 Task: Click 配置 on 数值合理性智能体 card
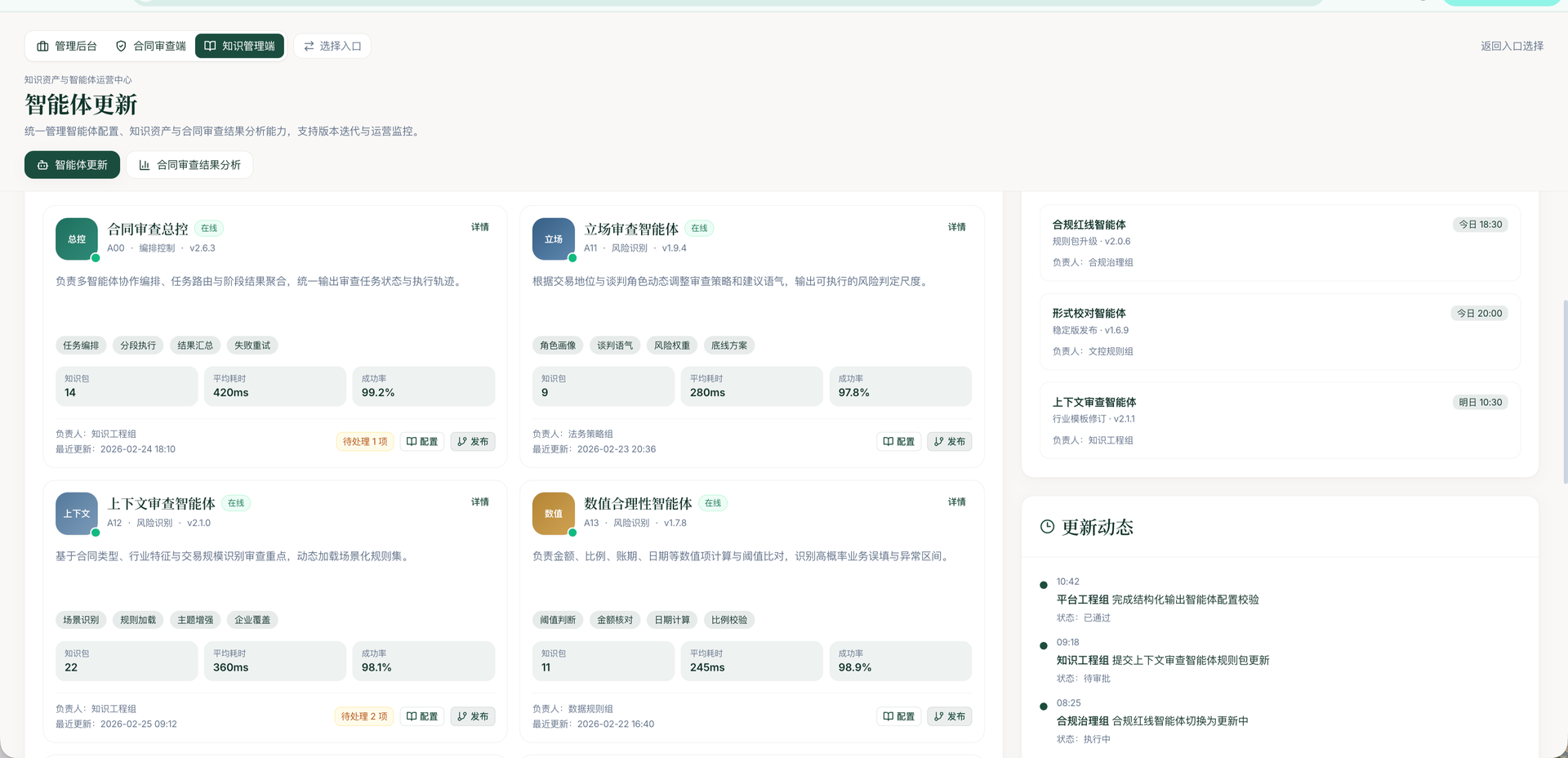[899, 716]
